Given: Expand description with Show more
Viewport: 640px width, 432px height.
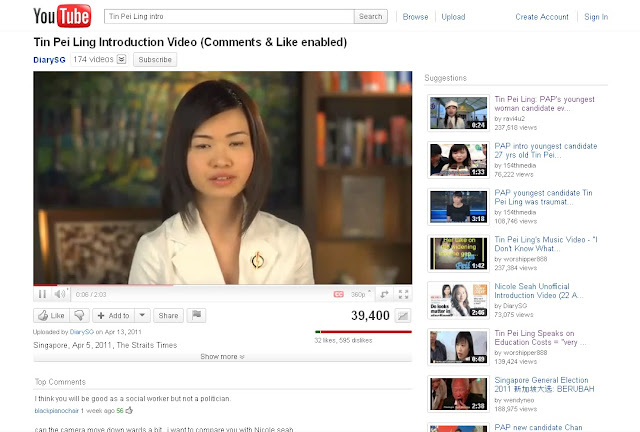Looking at the screenshot, I should click(222, 356).
